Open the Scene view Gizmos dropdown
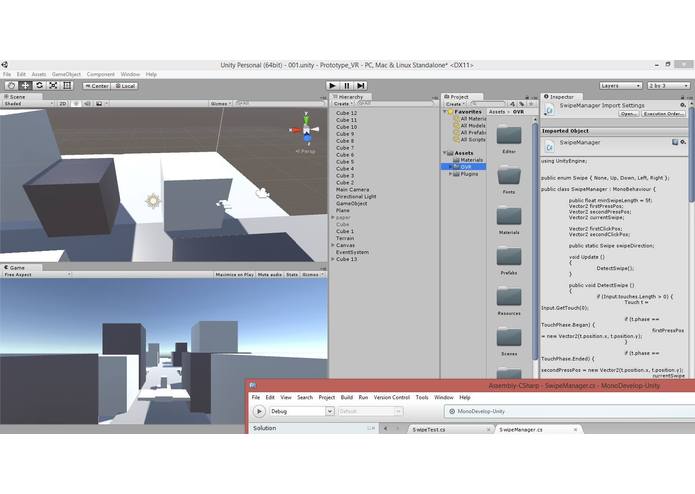This screenshot has height=494, width=695. (221, 104)
